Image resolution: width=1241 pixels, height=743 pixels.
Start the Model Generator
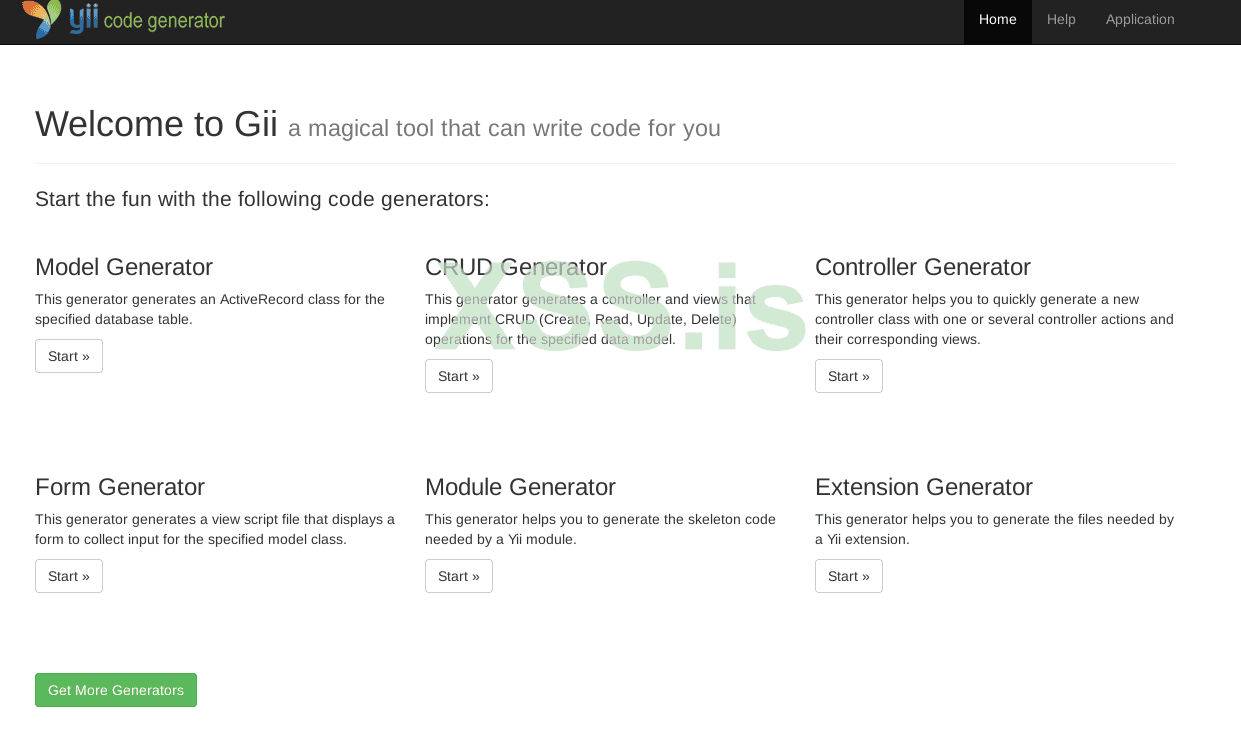point(69,356)
